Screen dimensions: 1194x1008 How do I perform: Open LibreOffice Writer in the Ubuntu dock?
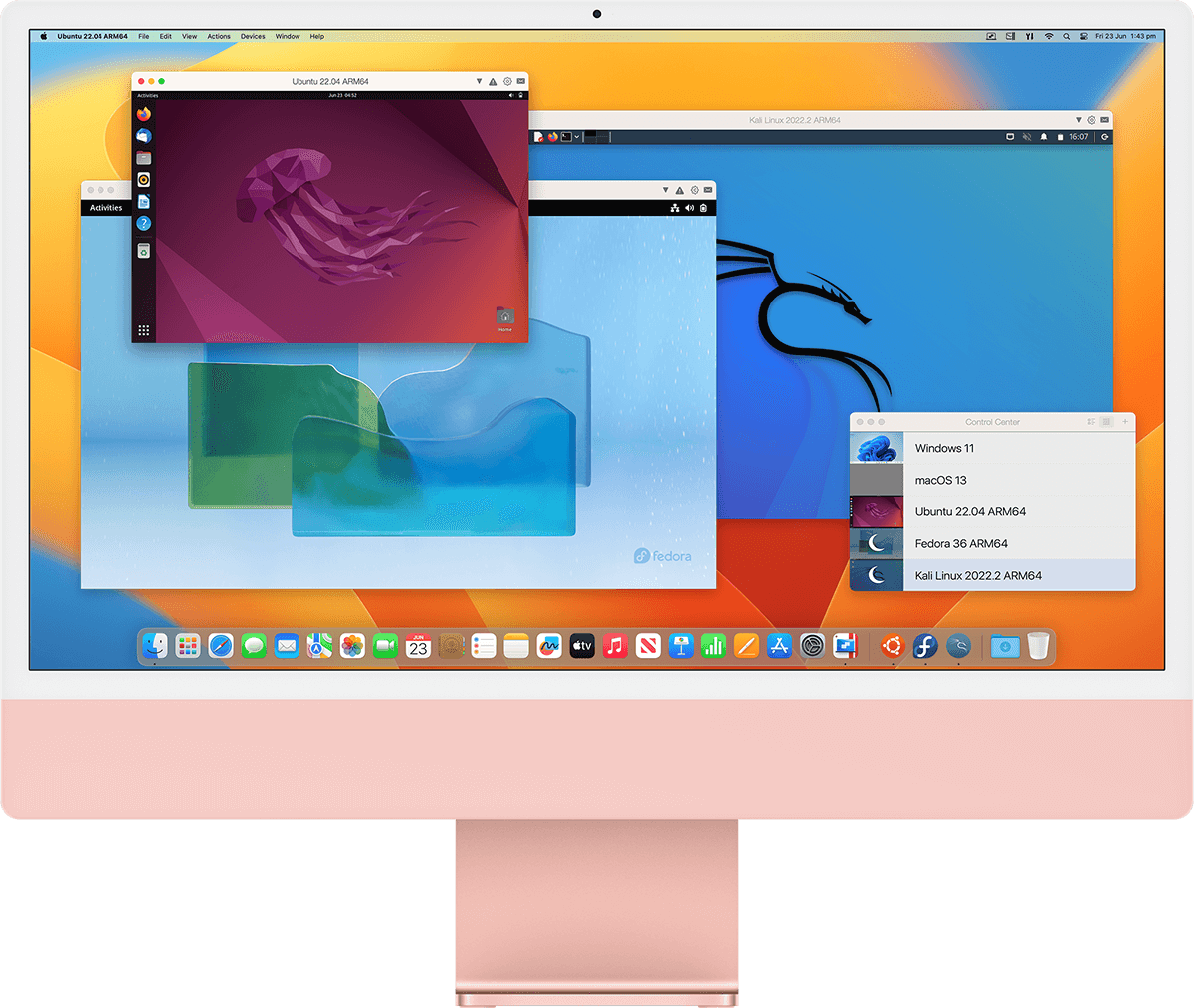(144, 198)
